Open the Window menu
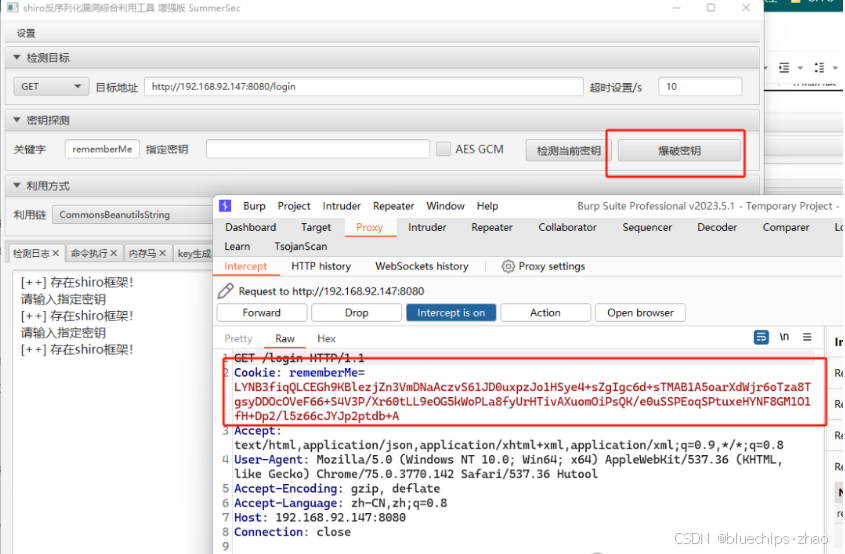This screenshot has height=554, width=845. (x=445, y=206)
